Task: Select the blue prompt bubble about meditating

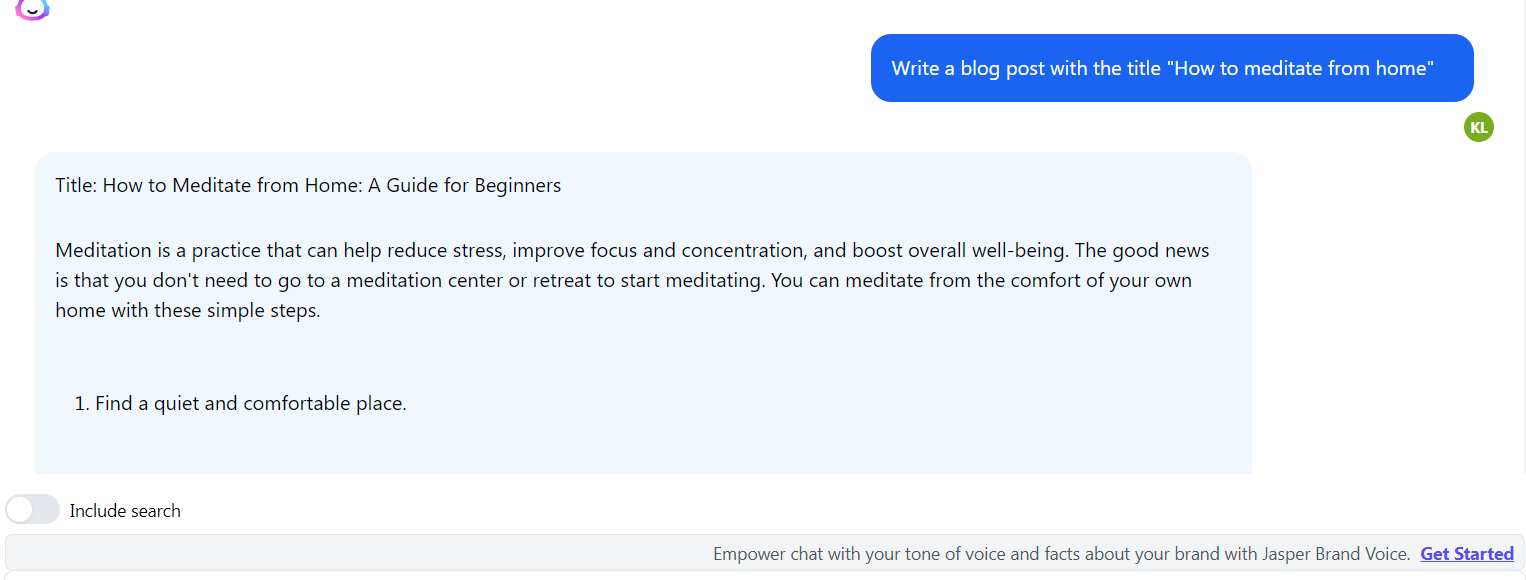Action: tap(1172, 67)
